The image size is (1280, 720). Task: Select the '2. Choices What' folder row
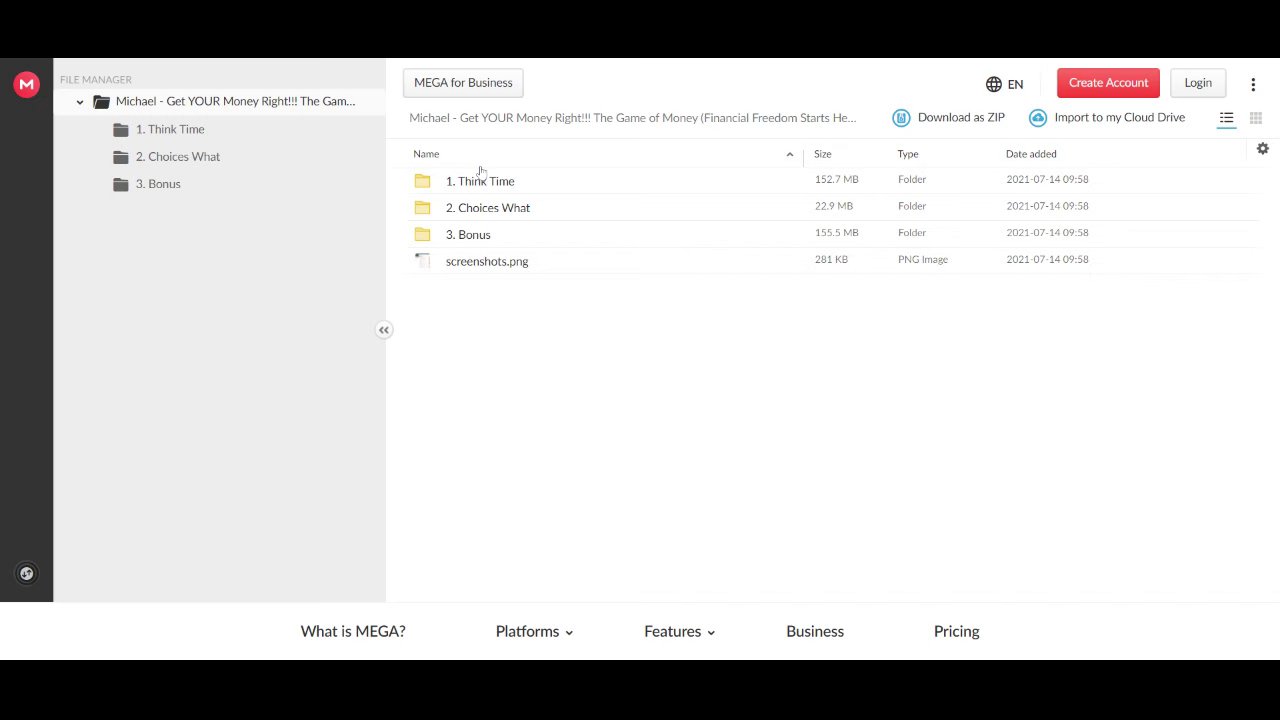(x=832, y=207)
